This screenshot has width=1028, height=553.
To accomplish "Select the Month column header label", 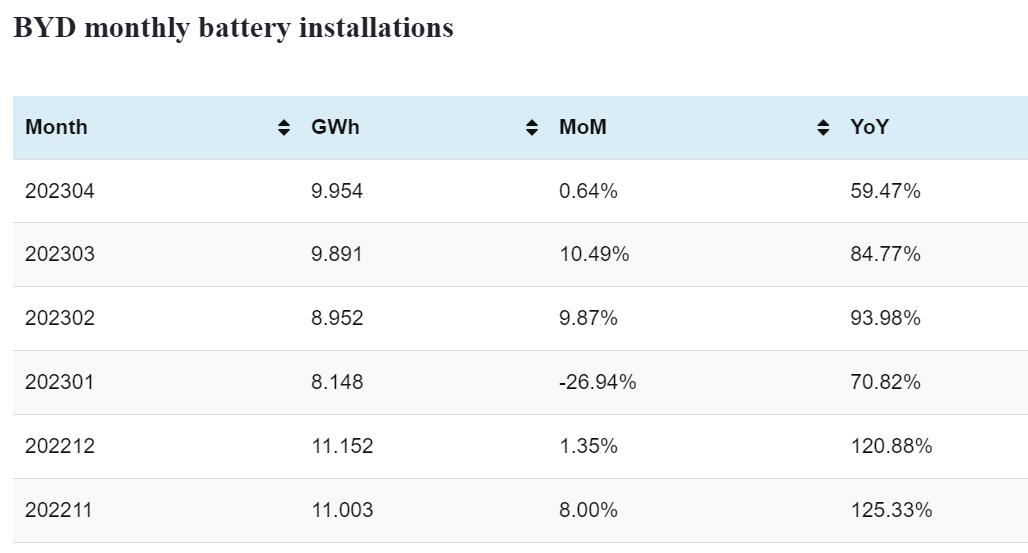I will point(56,127).
